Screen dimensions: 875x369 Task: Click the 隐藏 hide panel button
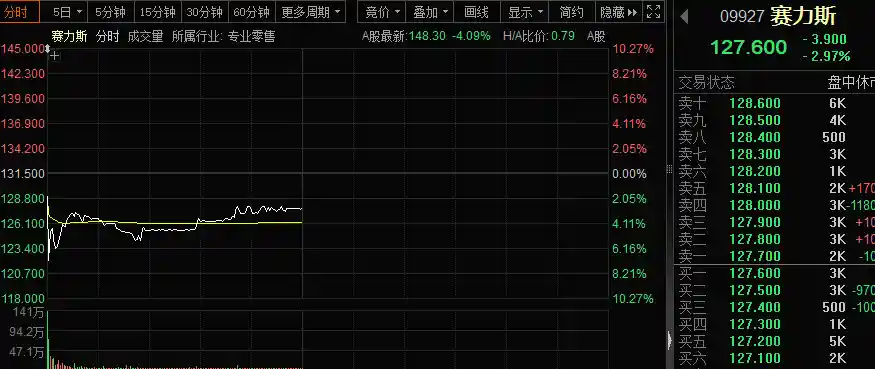pos(619,12)
